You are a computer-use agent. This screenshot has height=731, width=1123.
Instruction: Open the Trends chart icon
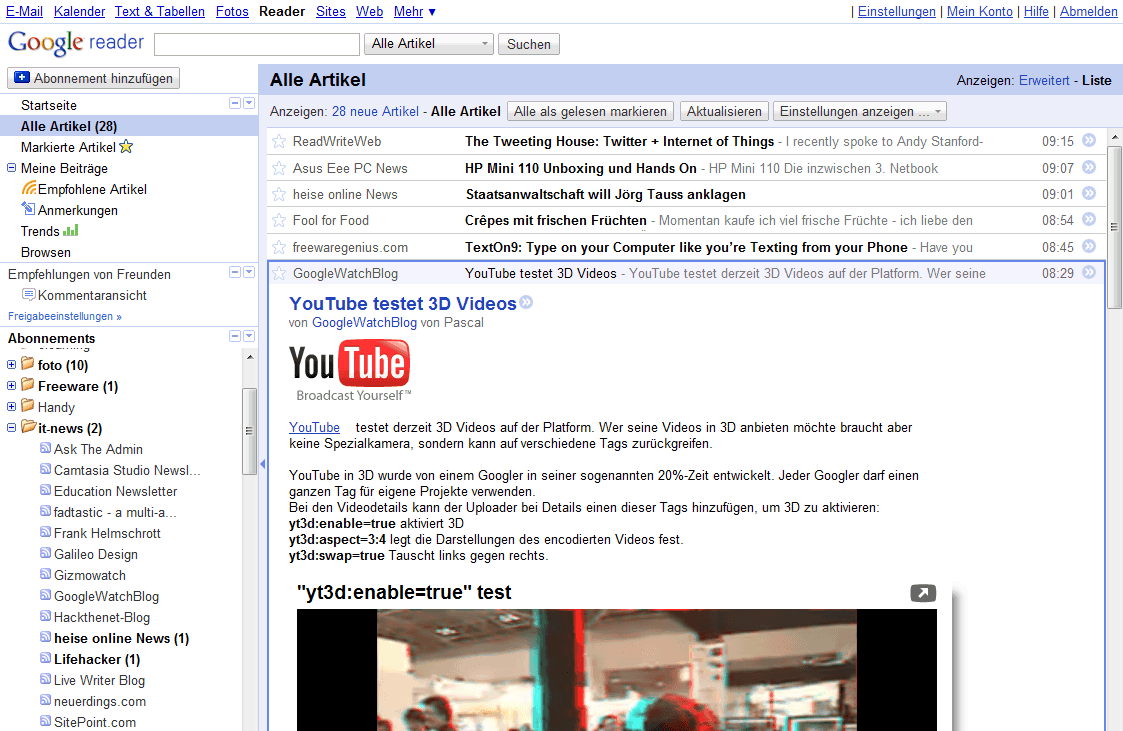[71, 231]
